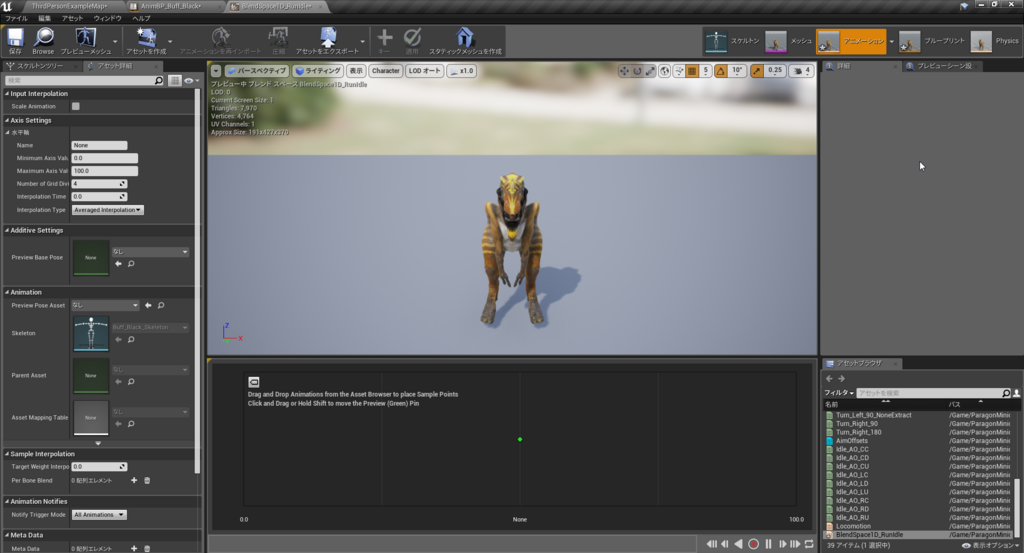
Task: Find Skeleton asset in browser icon
Action: click(131, 340)
